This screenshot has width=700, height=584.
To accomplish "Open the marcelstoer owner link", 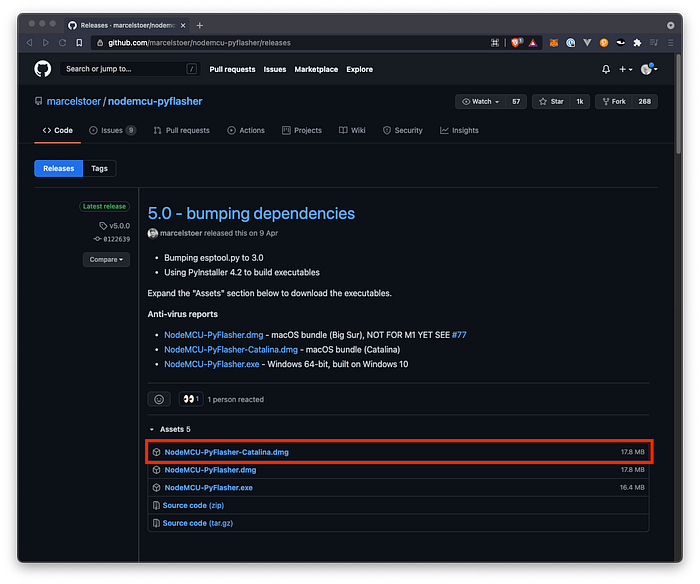I will click(74, 101).
